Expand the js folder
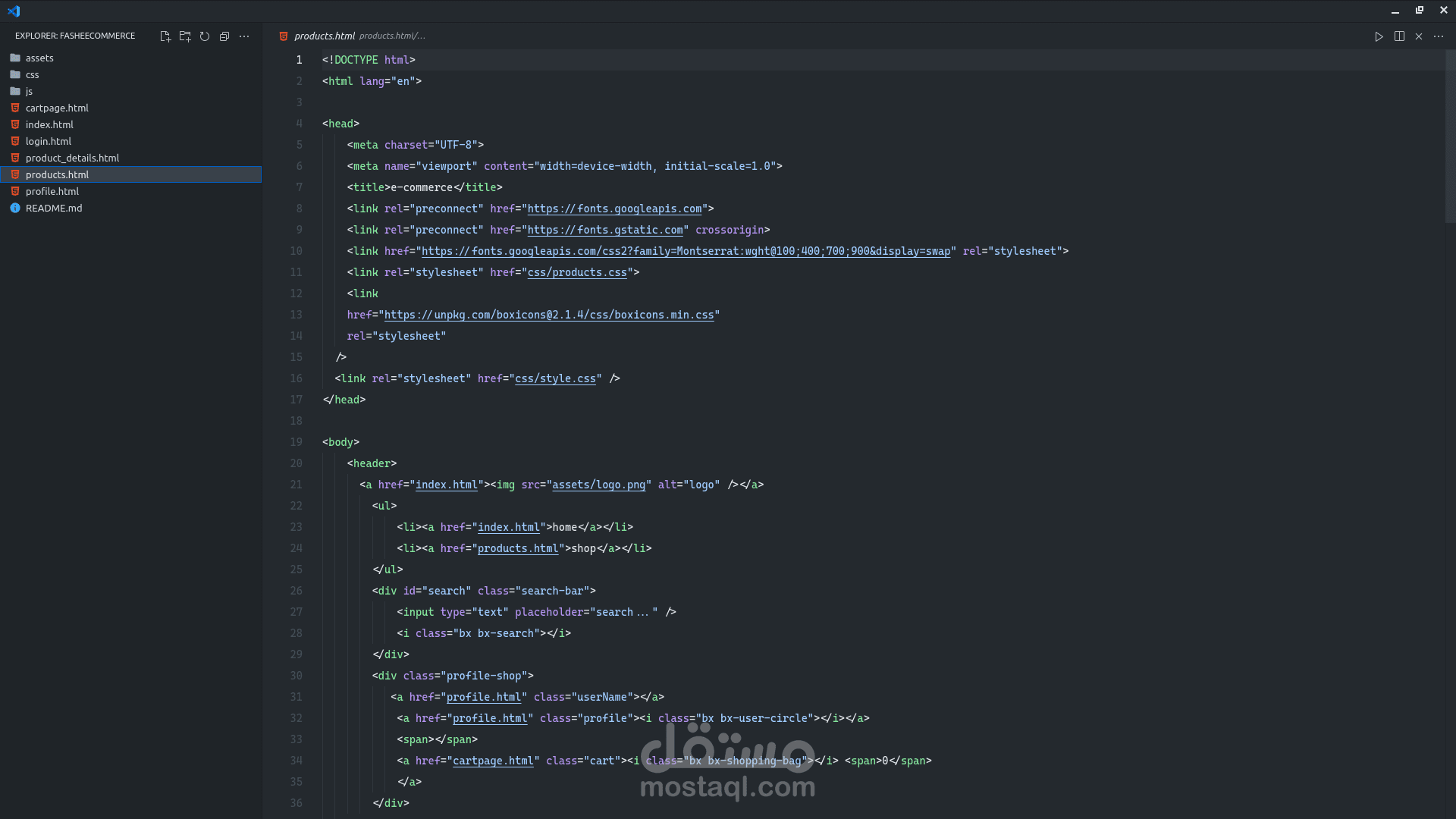Image resolution: width=1456 pixels, height=819 pixels. click(x=130, y=91)
